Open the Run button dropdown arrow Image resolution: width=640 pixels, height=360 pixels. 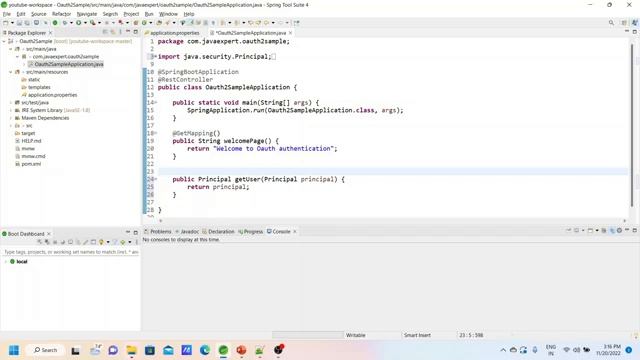pyautogui.click(x=85, y=23)
